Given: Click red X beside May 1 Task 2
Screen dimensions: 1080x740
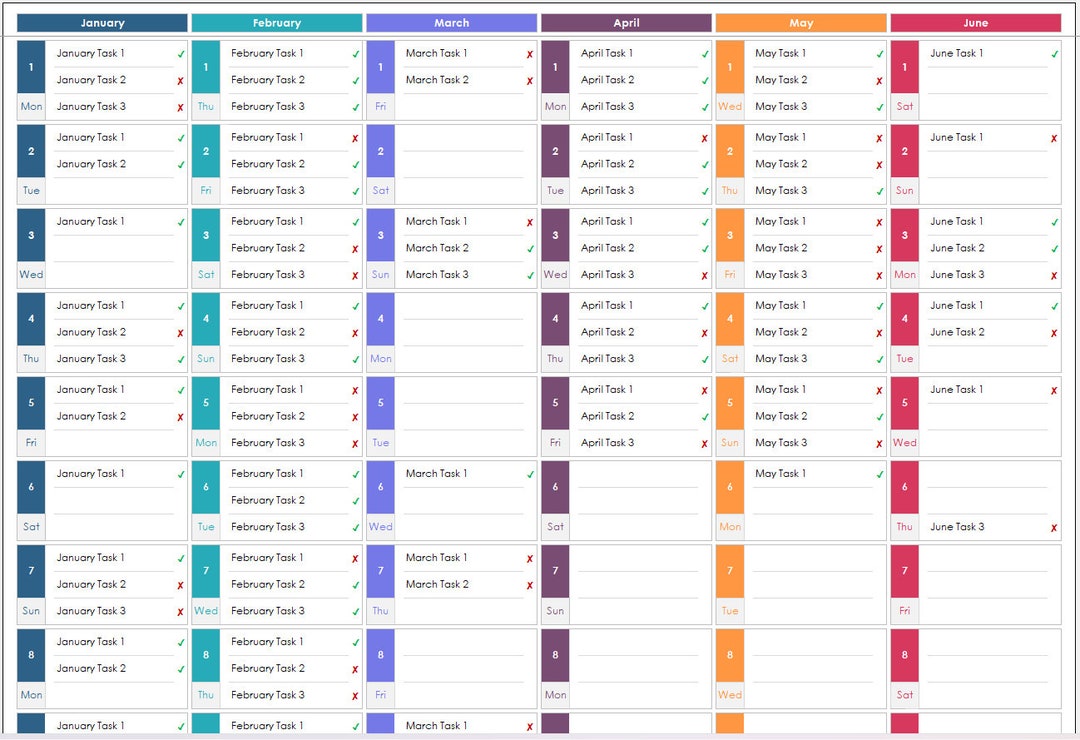Looking at the screenshot, I should [880, 81].
